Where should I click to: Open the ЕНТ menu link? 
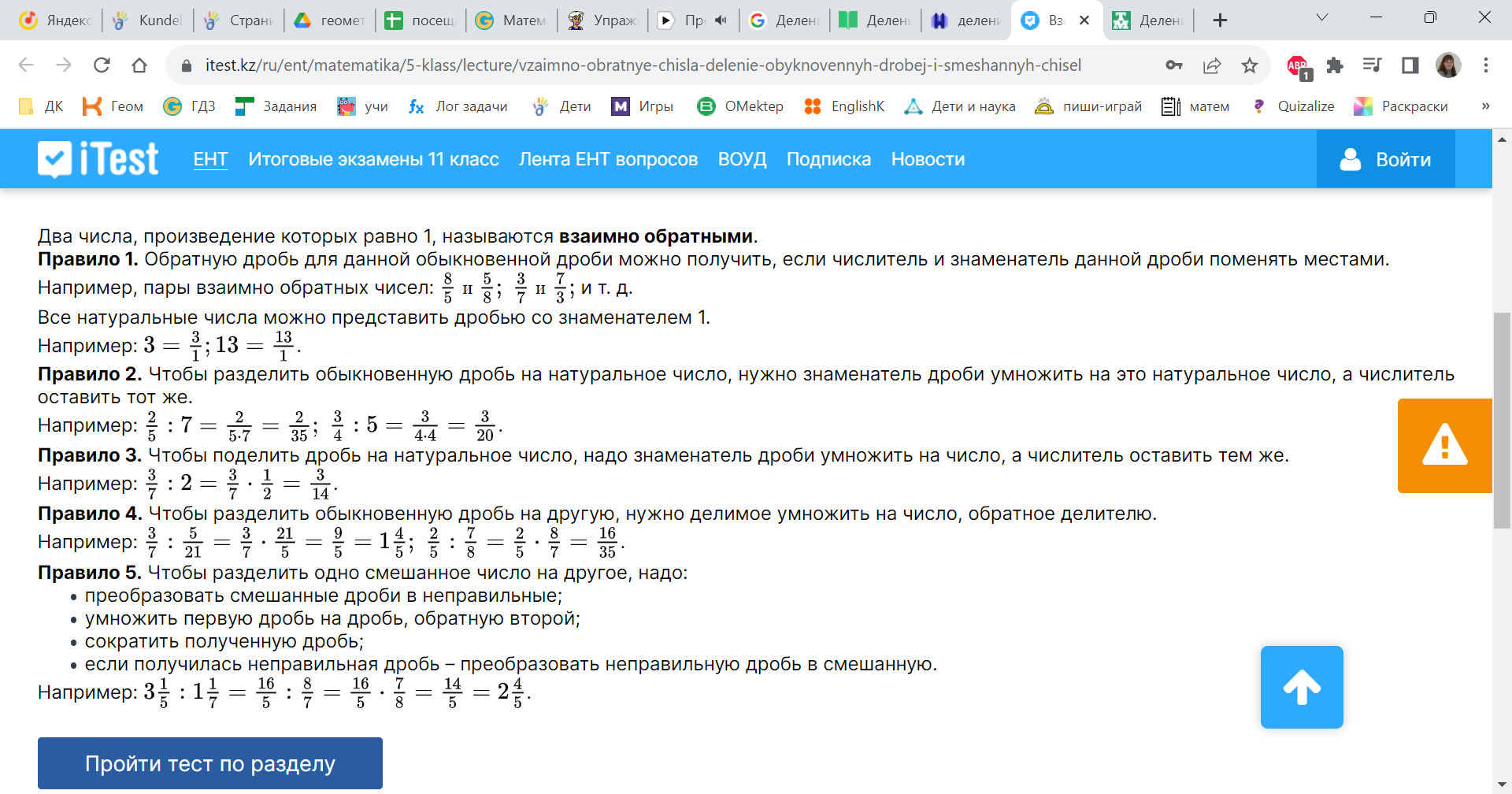tap(210, 159)
